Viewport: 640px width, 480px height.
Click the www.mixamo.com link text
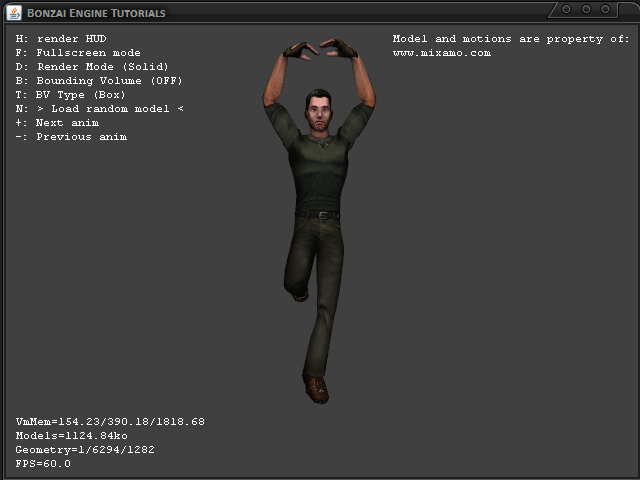[441, 53]
